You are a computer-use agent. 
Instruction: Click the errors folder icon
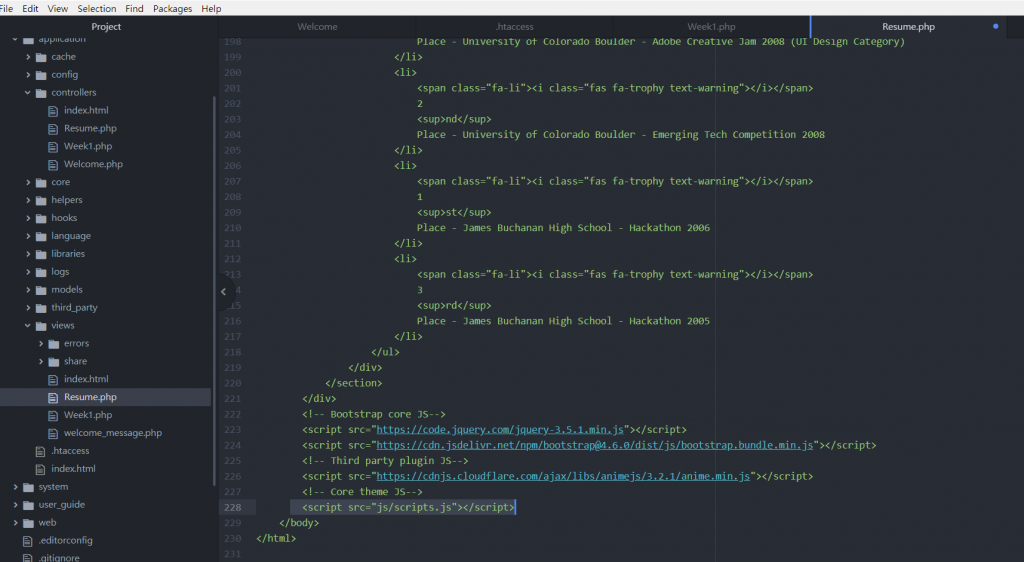(x=54, y=344)
